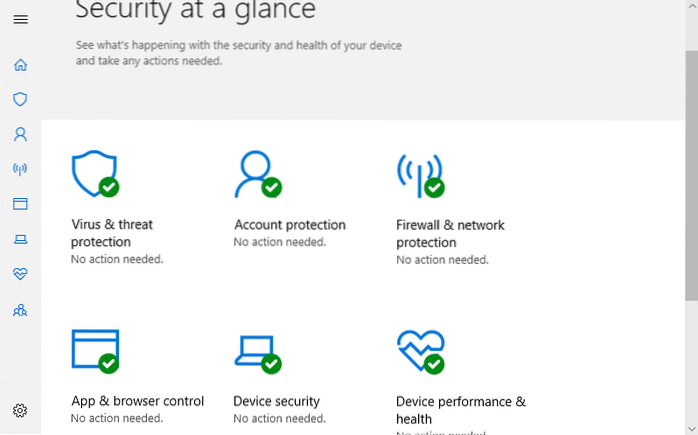
Task: Open Virus & threat protection sidebar shield
Action: point(20,99)
